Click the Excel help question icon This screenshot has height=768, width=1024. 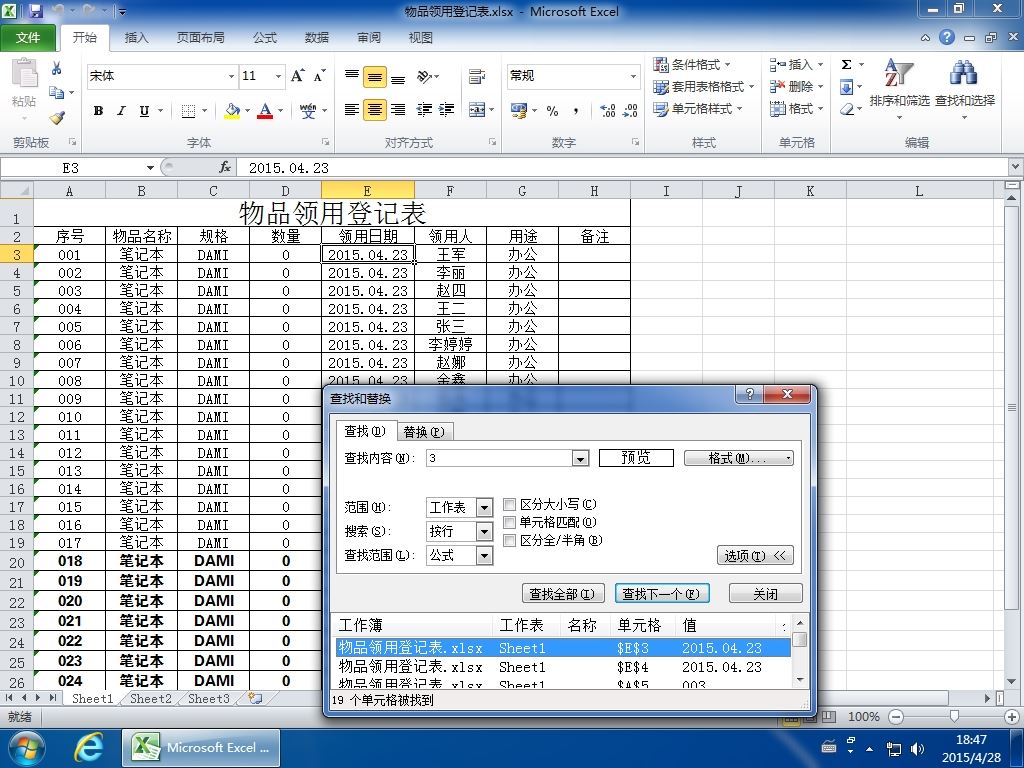[947, 37]
